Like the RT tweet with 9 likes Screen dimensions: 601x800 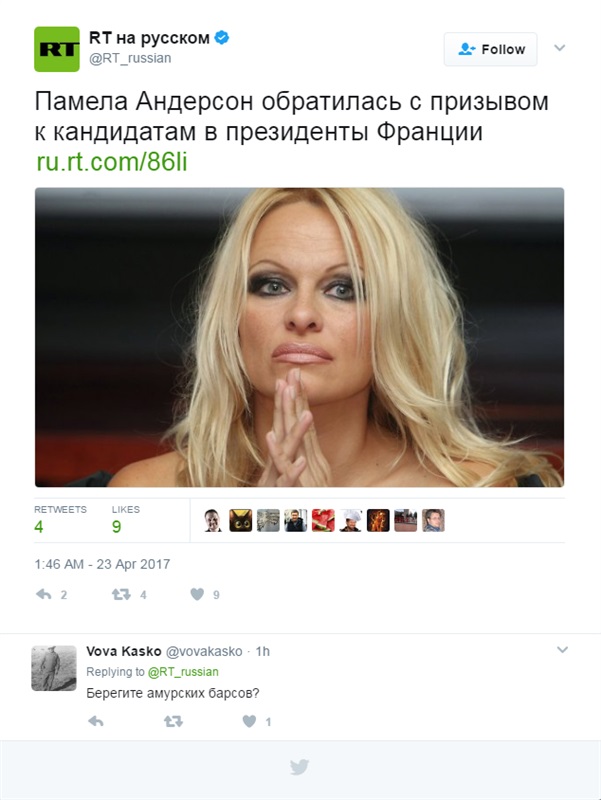click(x=197, y=594)
